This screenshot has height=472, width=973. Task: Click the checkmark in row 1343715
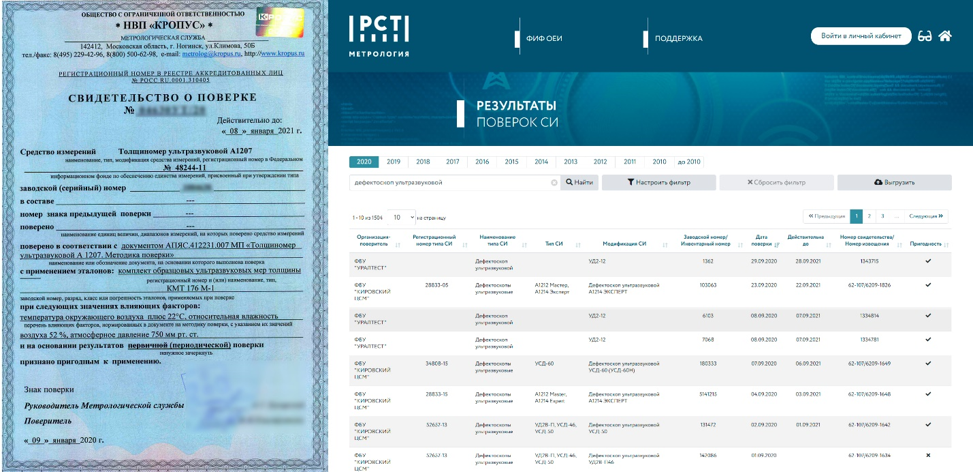pos(928,261)
